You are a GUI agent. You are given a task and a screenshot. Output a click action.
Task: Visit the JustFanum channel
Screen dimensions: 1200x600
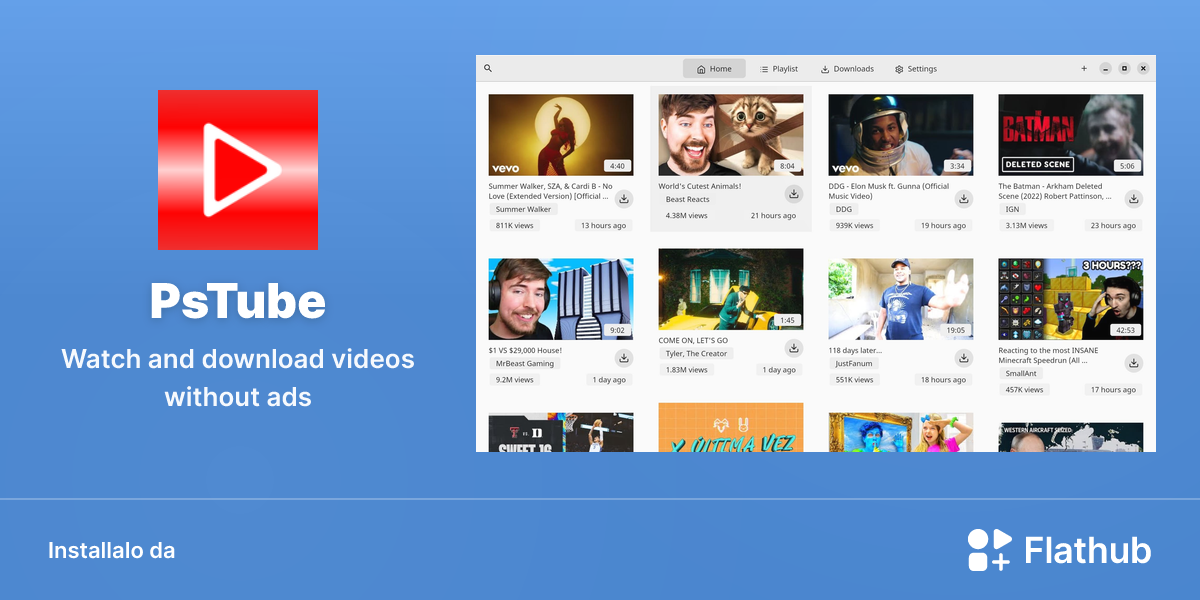[x=854, y=364]
